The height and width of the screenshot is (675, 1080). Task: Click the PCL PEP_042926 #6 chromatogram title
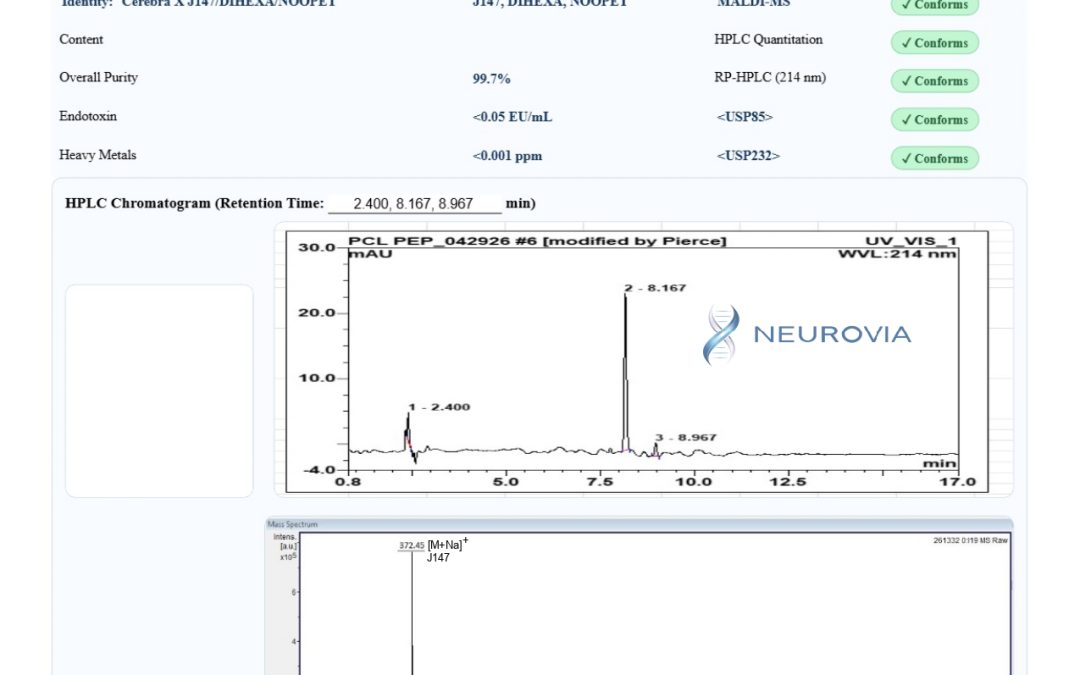tap(537, 241)
